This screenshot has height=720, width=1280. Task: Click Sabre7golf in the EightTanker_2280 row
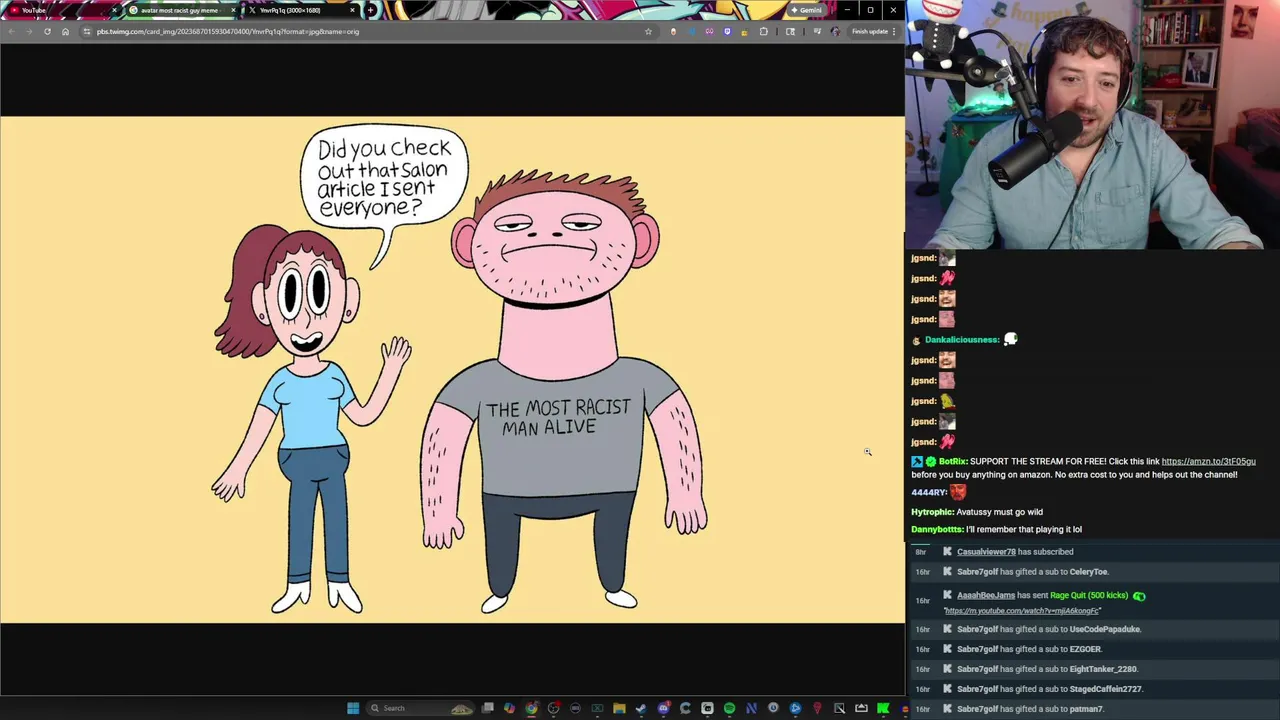tap(977, 669)
